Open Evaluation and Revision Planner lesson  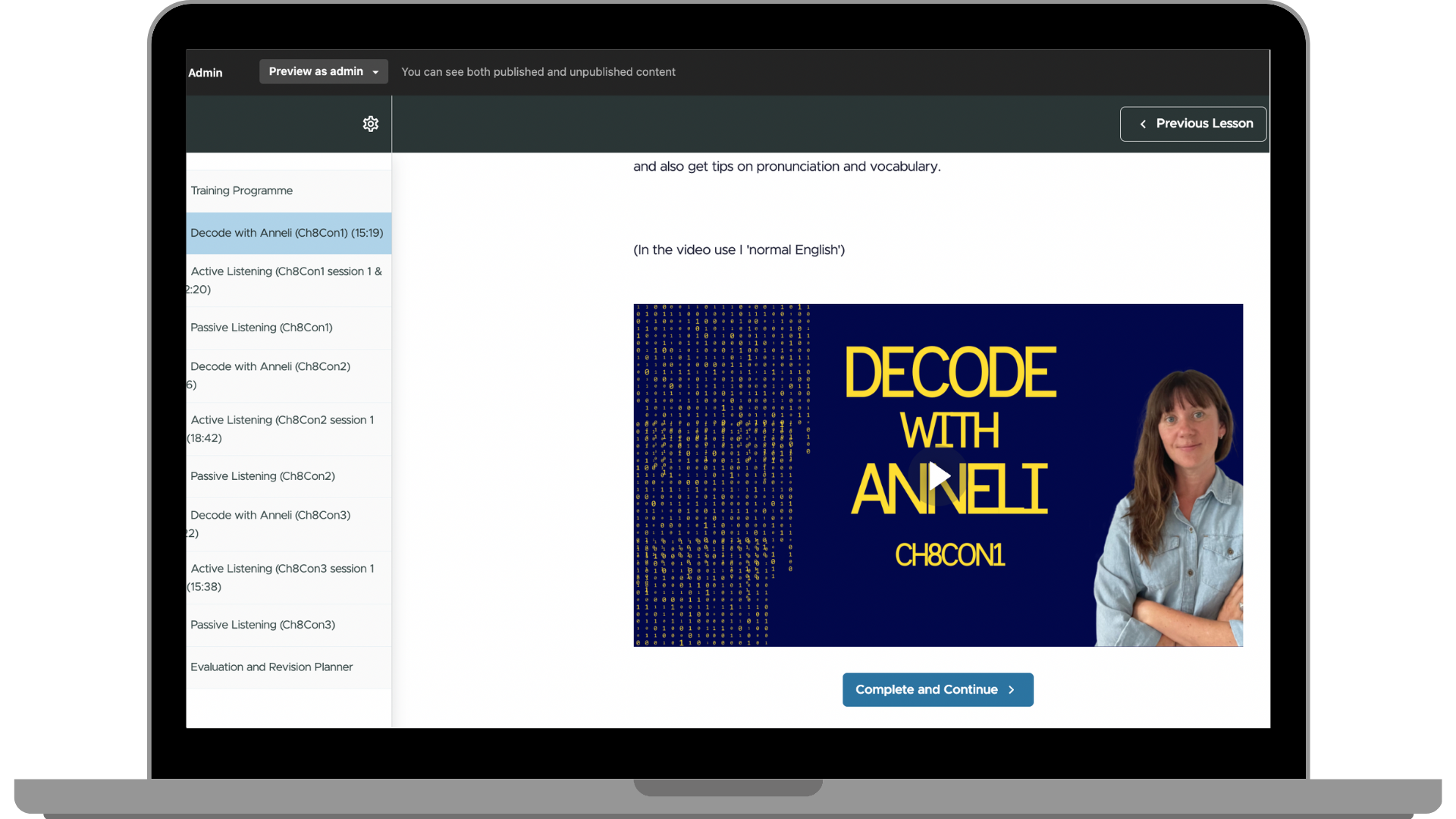pos(288,667)
